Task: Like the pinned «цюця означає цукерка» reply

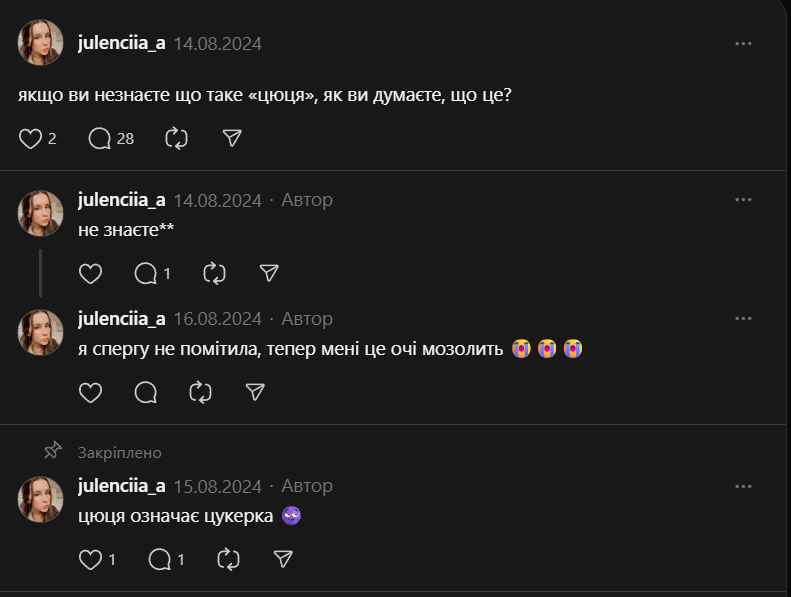Action: pos(90,559)
